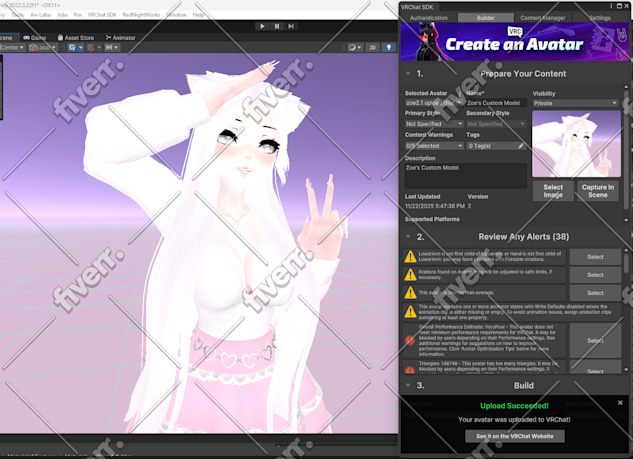633x459 pixels.
Task: Select the LowerArm warning's Select button
Action: (x=595, y=257)
